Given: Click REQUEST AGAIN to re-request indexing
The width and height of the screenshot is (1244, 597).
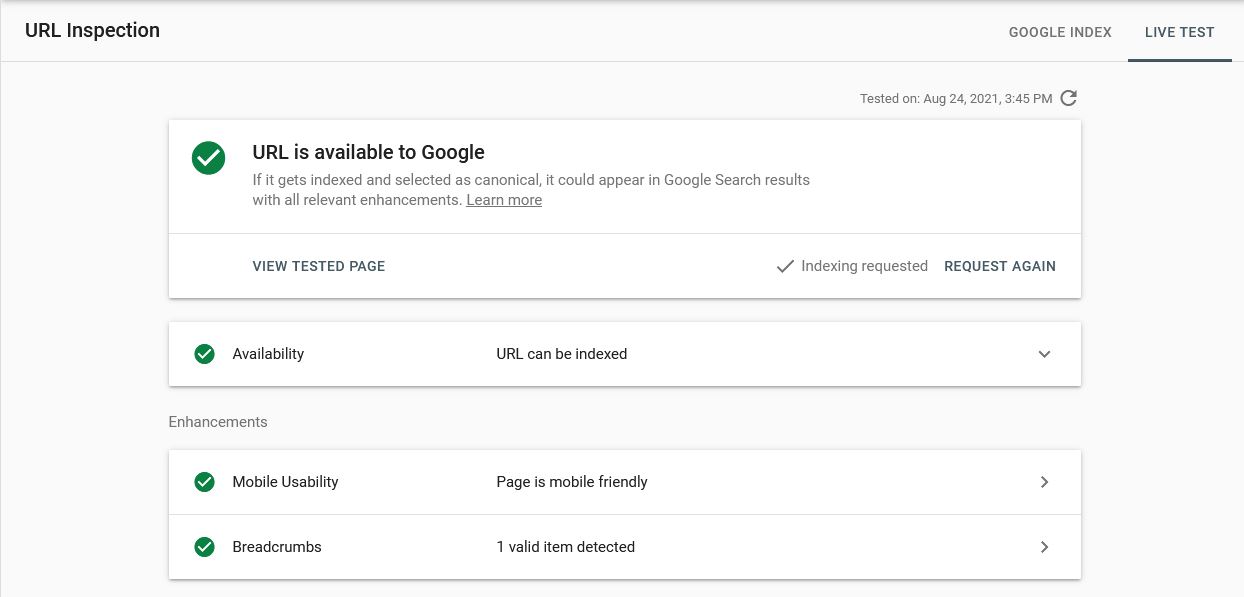Looking at the screenshot, I should point(999,266).
